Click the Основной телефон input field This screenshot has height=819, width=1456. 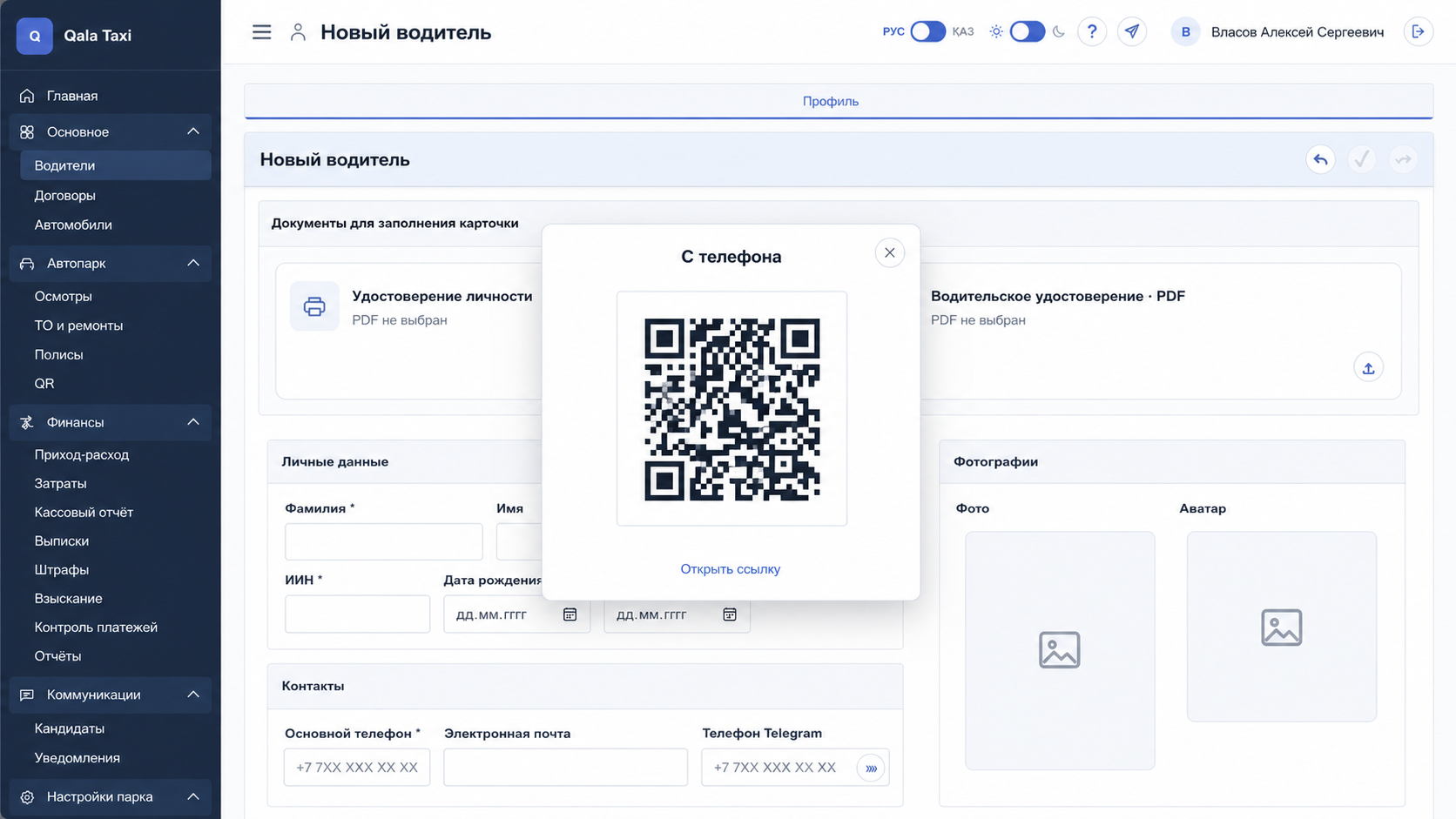tap(357, 768)
